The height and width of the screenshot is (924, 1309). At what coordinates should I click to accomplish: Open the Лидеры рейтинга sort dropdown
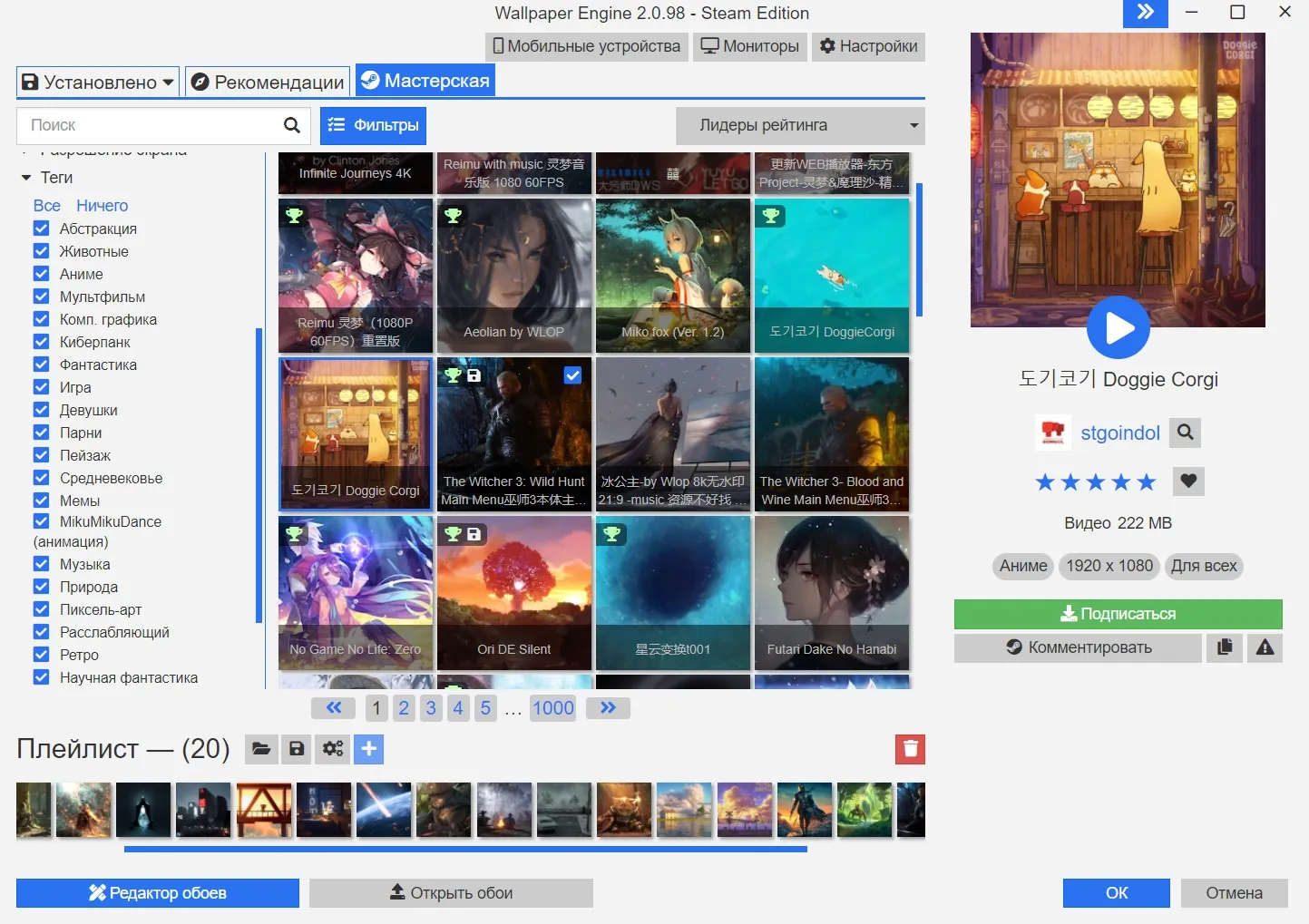tap(800, 125)
